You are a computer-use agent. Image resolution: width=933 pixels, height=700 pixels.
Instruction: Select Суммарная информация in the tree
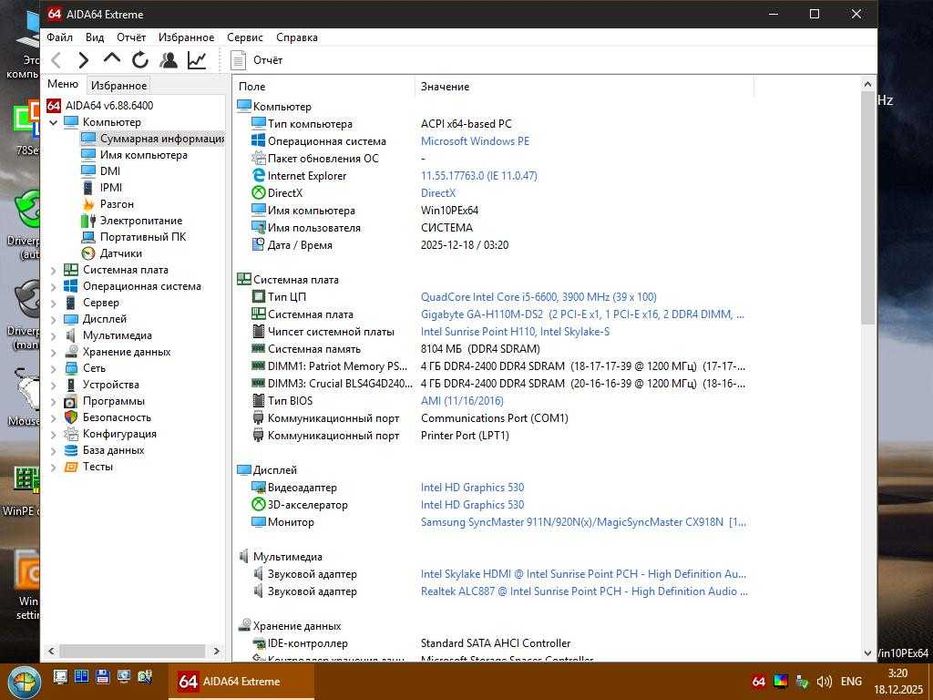[x=153, y=138]
